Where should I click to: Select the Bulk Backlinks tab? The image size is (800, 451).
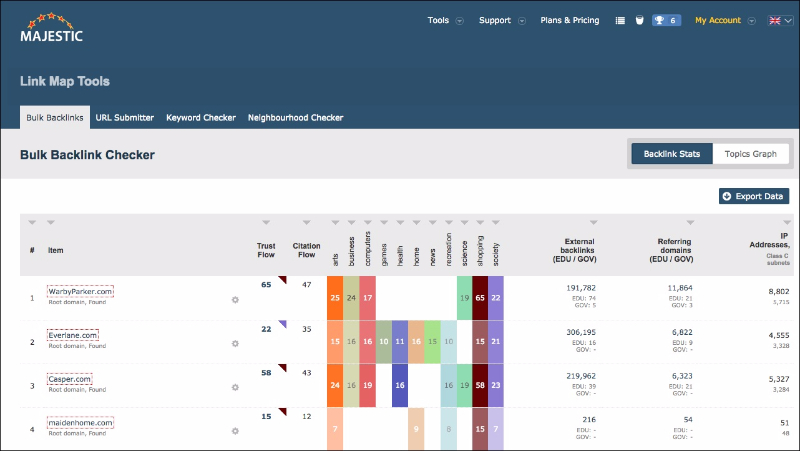(x=55, y=117)
